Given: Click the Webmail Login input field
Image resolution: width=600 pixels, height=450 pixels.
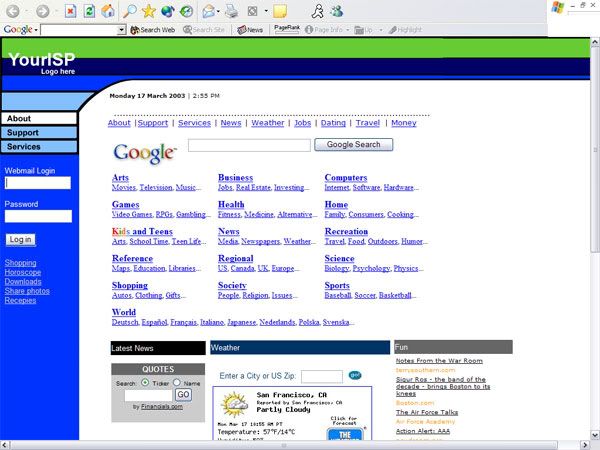Looking at the screenshot, I should coord(38,183).
